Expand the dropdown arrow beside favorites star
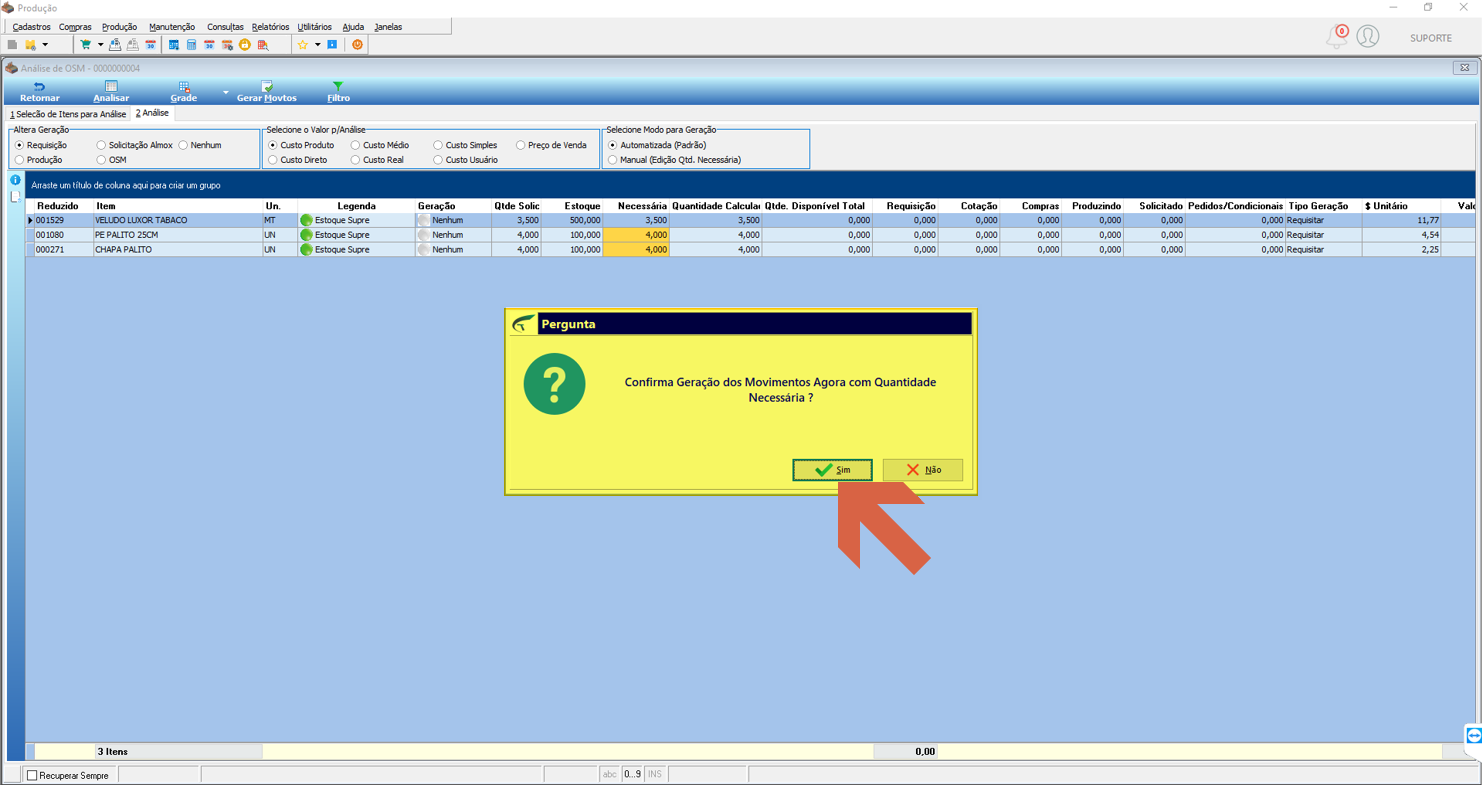The height and width of the screenshot is (786, 1482). pyautogui.click(x=317, y=45)
